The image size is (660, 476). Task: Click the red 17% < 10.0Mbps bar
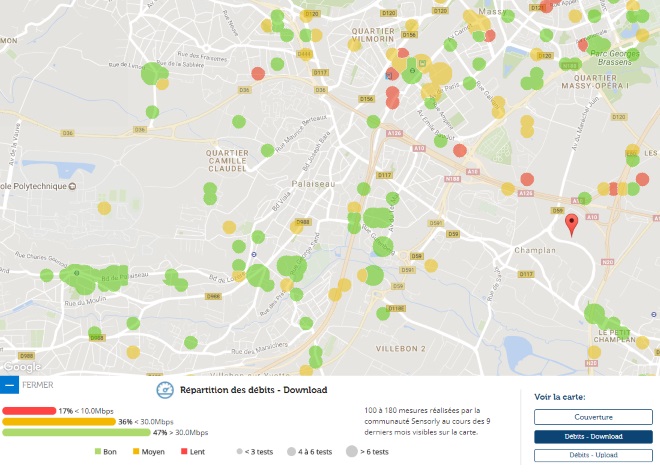(x=29, y=411)
